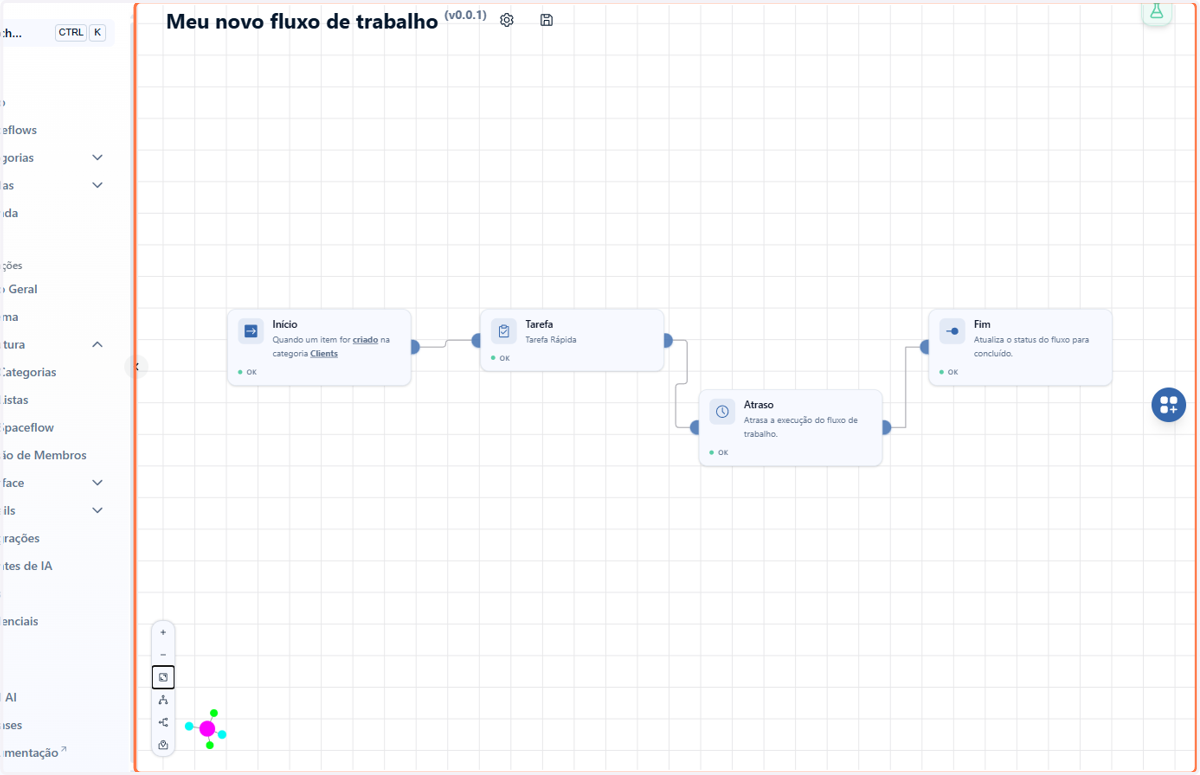The width and height of the screenshot is (1200, 775).
Task: Click Atraso node output connector
Action: [x=886, y=428]
